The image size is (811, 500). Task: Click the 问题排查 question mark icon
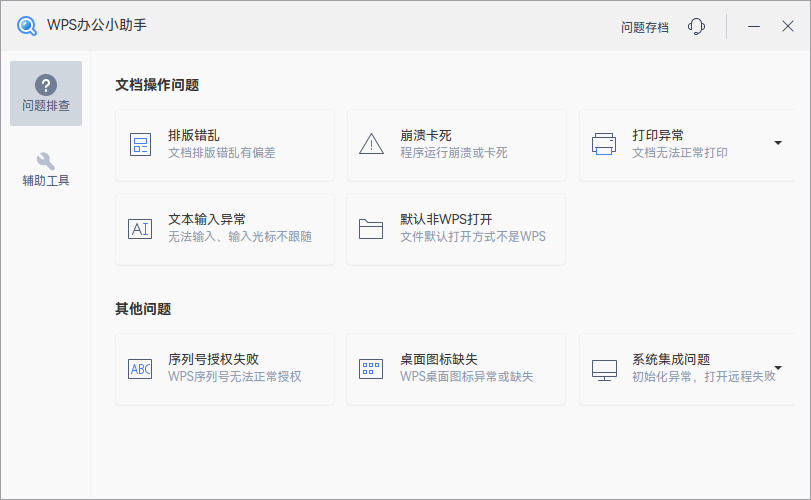click(x=46, y=85)
